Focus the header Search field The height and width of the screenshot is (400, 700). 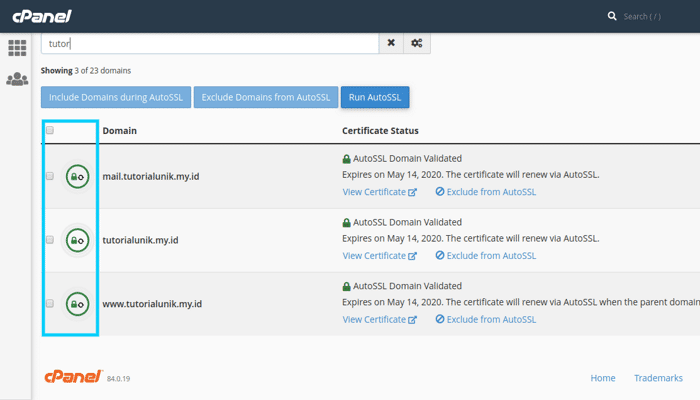642,17
